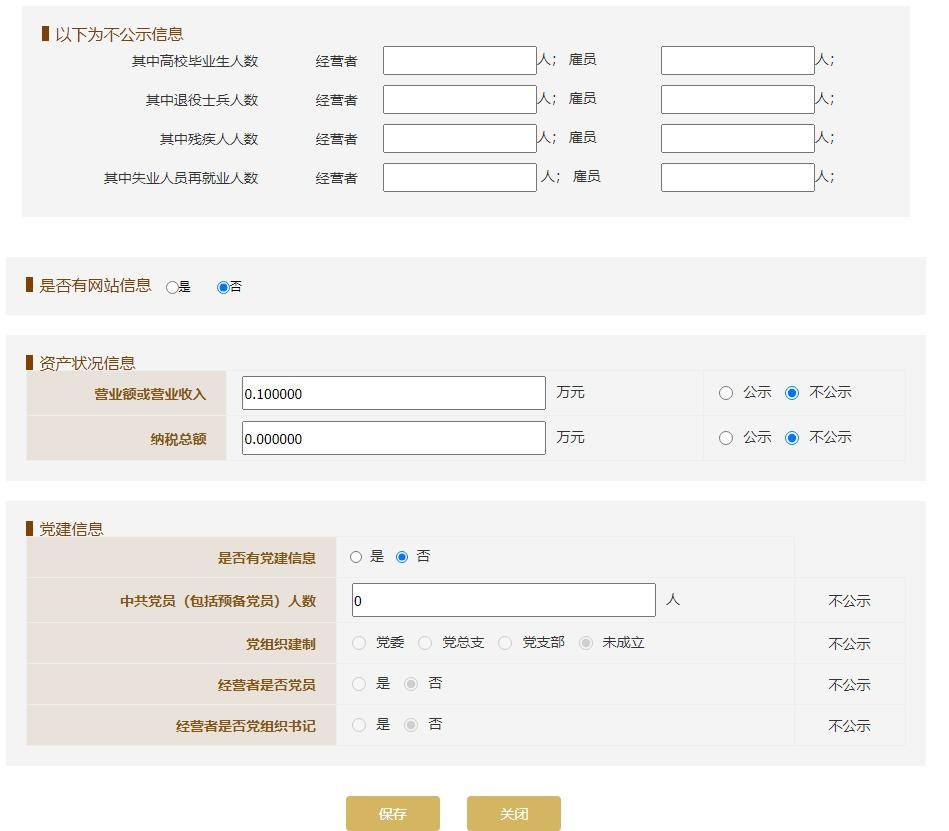Choose 公示 for 纳税总额

pos(726,438)
